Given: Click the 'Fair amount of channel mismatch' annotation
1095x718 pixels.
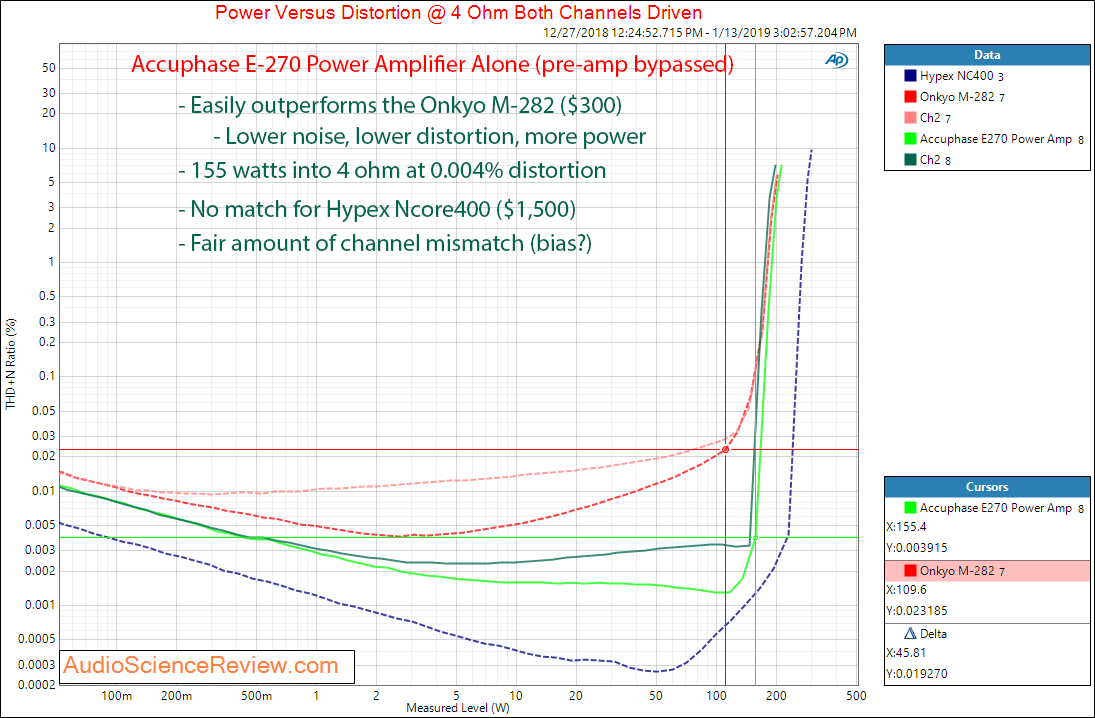Looking at the screenshot, I should click(385, 243).
